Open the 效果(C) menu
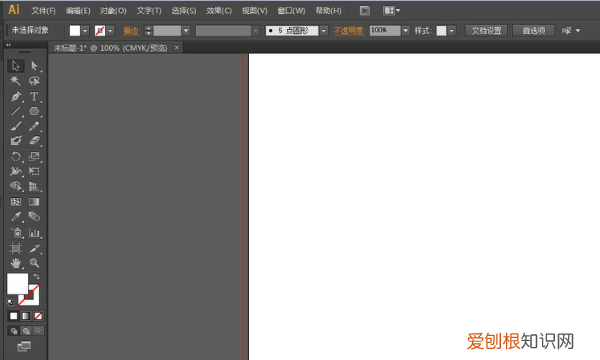 219,11
